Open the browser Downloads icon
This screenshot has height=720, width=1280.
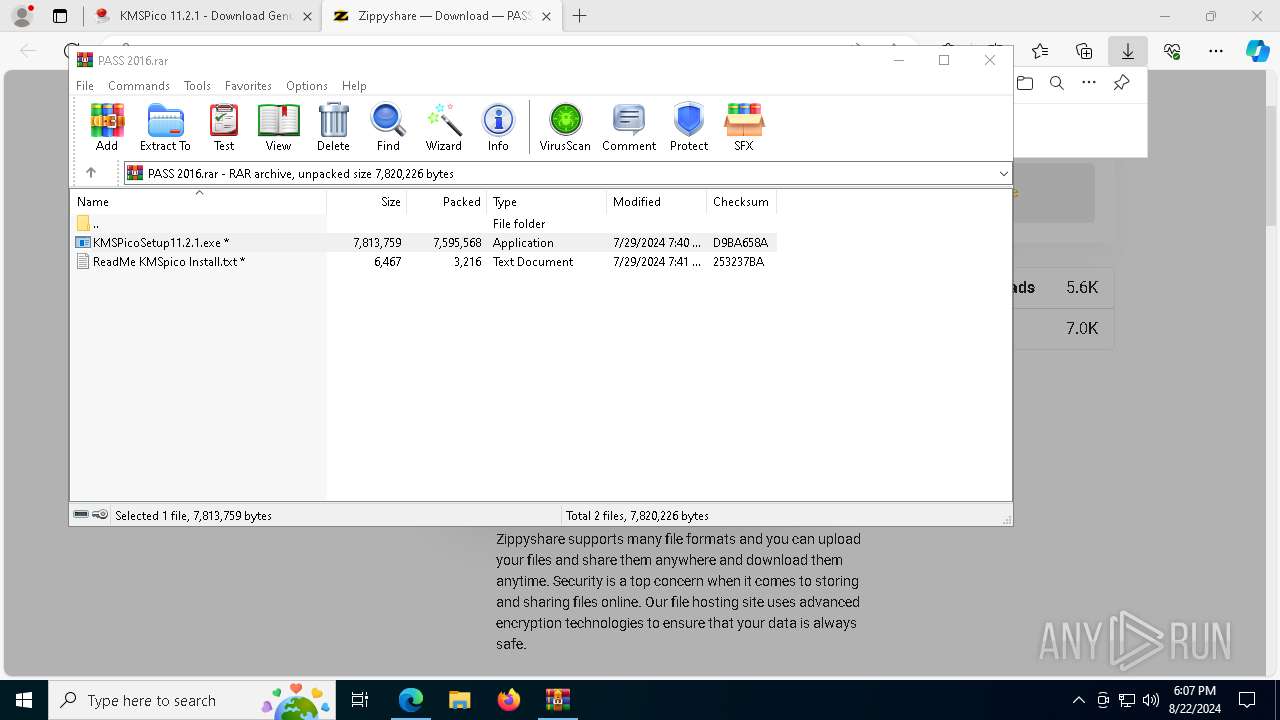coord(1128,51)
